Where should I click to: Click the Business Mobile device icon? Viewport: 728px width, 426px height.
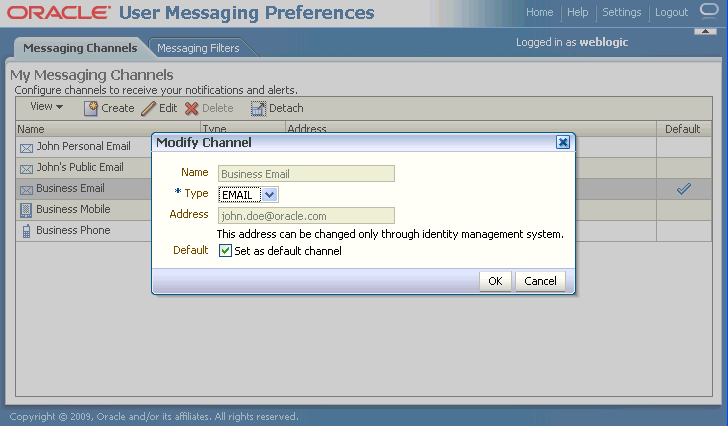point(26,210)
